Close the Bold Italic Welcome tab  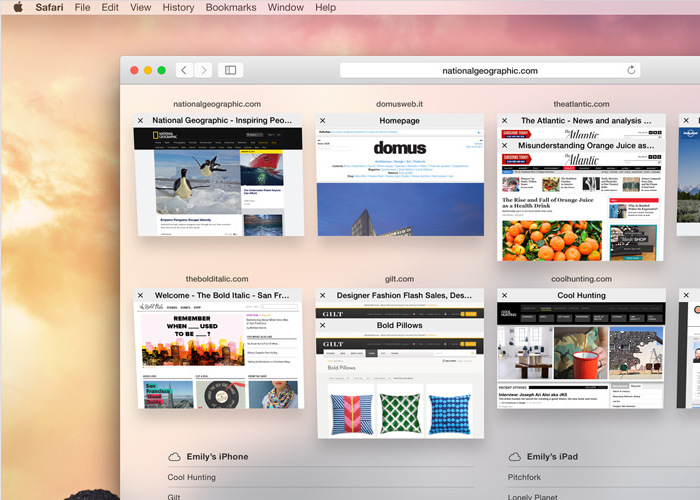coord(141,296)
